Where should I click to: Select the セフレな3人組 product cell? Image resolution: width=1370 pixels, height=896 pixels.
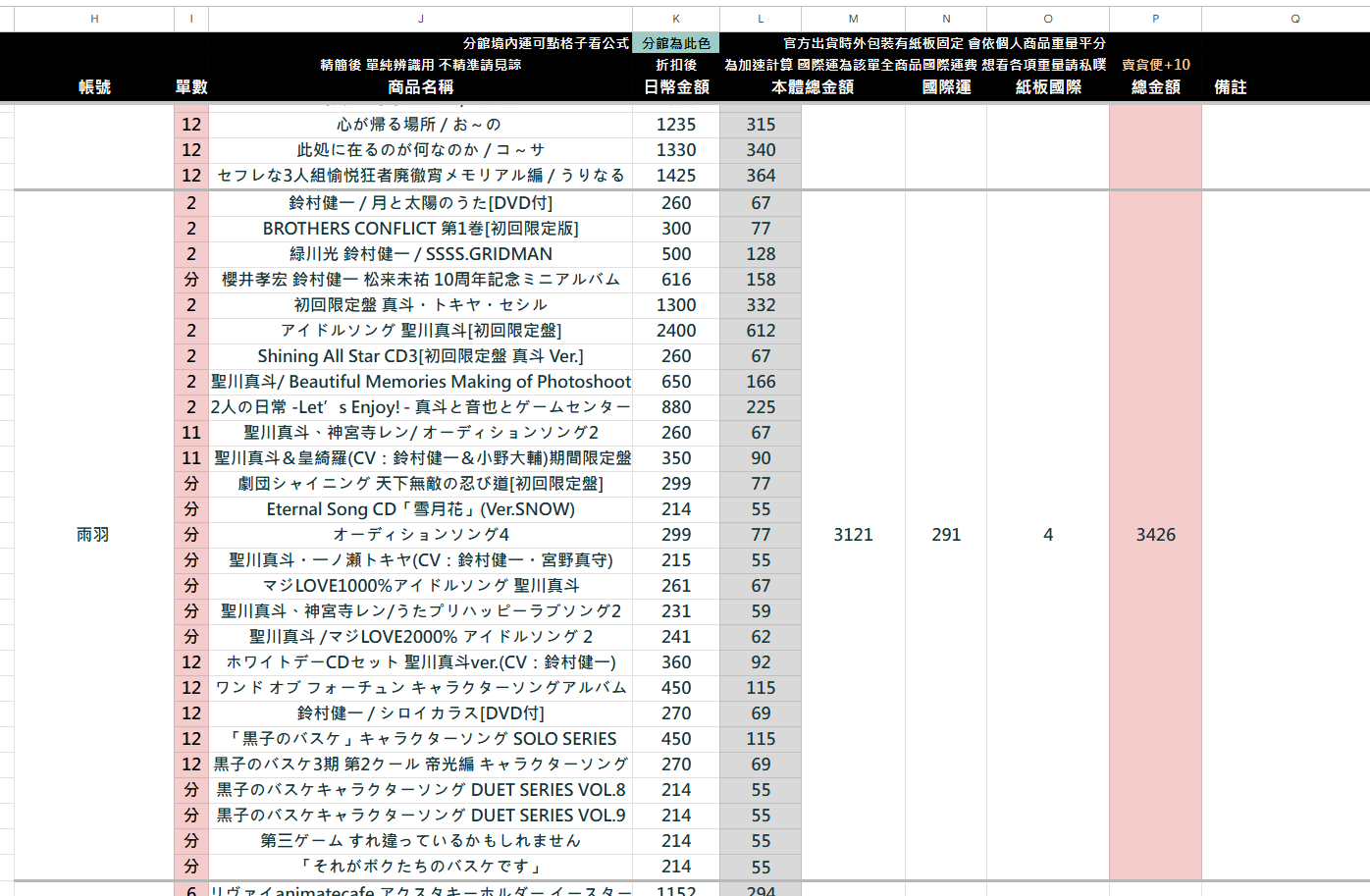(x=421, y=176)
